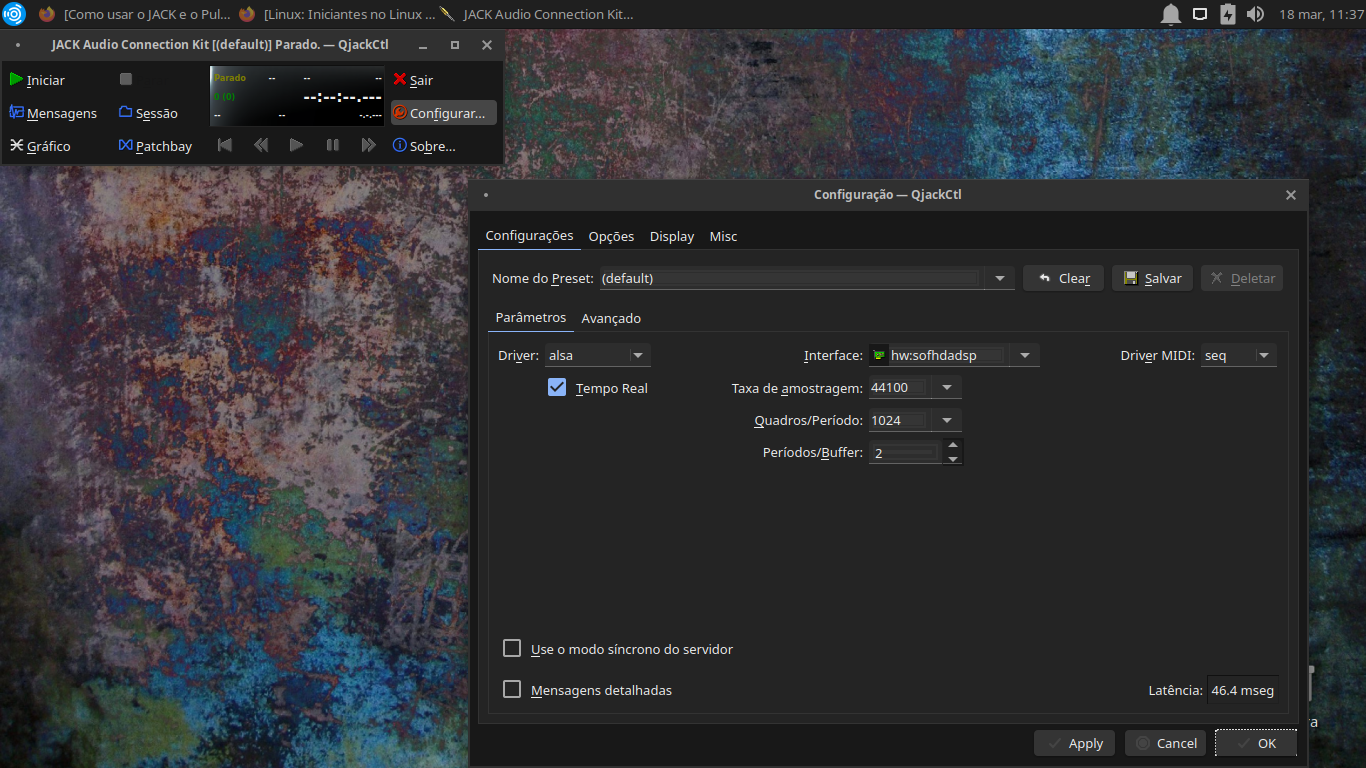Open the system application menu icon
The width and height of the screenshot is (1366, 768).
(14, 14)
